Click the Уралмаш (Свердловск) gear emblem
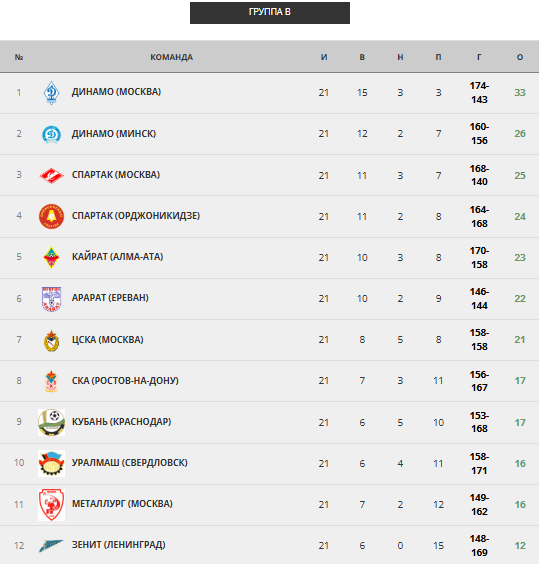 click(x=51, y=463)
